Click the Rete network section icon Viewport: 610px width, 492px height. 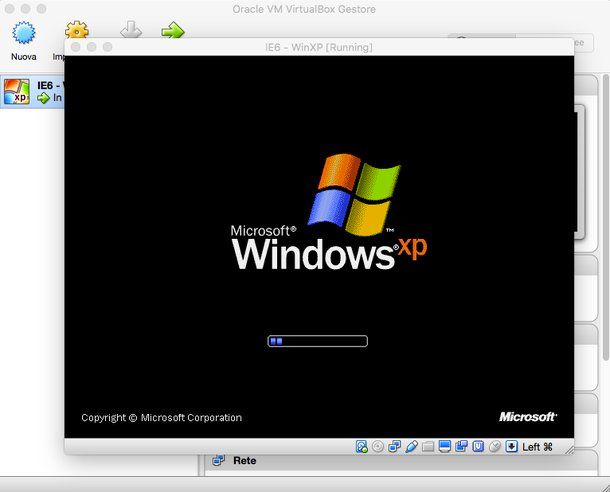point(219,460)
